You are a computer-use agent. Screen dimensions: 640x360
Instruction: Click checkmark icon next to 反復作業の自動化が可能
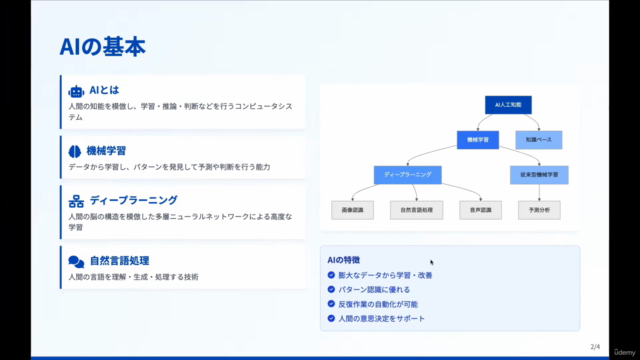(x=331, y=304)
